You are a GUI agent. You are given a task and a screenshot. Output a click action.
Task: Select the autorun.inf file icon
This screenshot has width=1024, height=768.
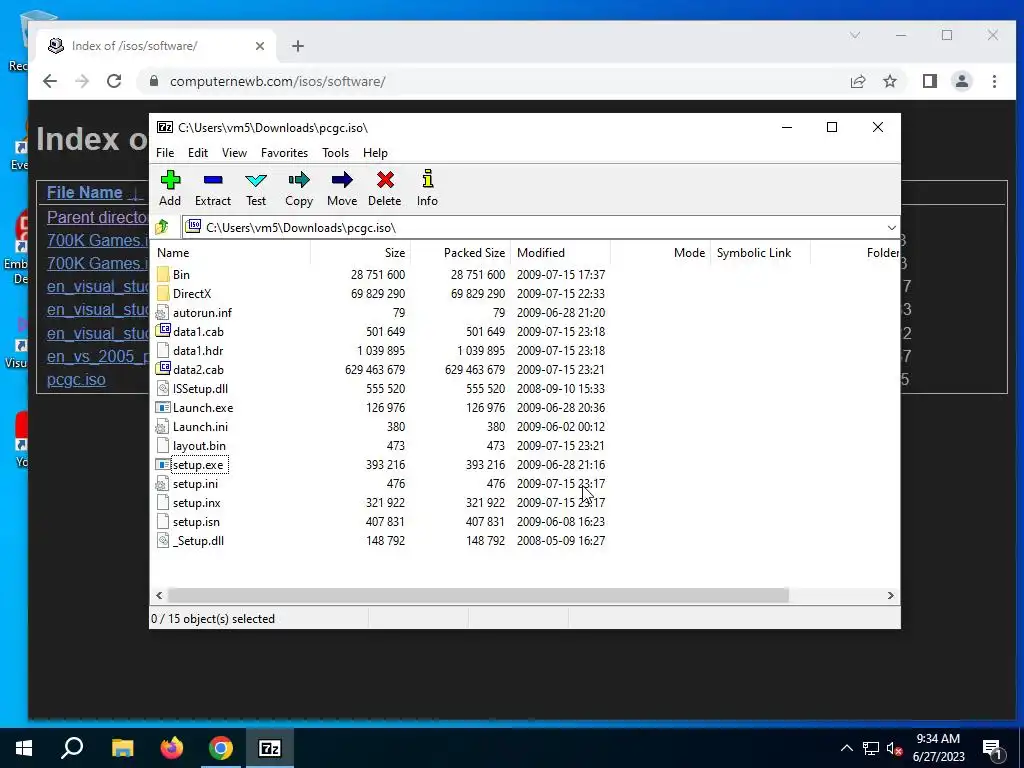point(163,313)
